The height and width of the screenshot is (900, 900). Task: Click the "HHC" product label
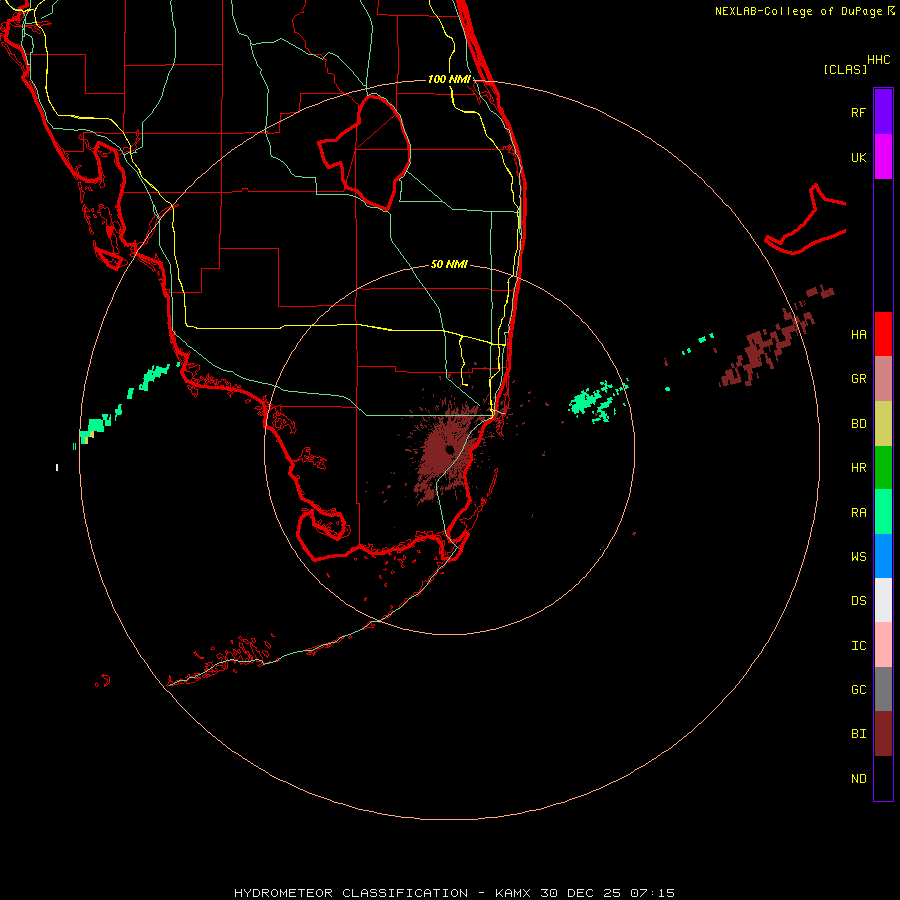point(879,60)
